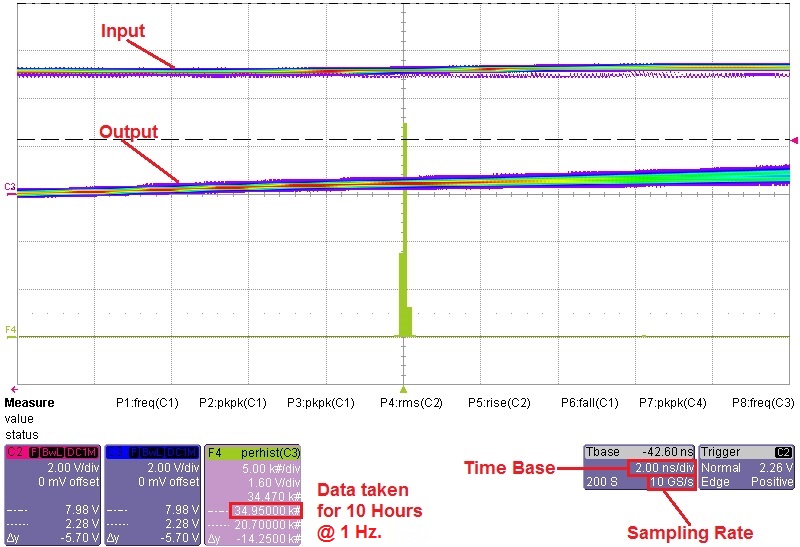Click the 10 GS/s sample rate in Tbase
Screen dimensions: 800x547
(x=671, y=481)
